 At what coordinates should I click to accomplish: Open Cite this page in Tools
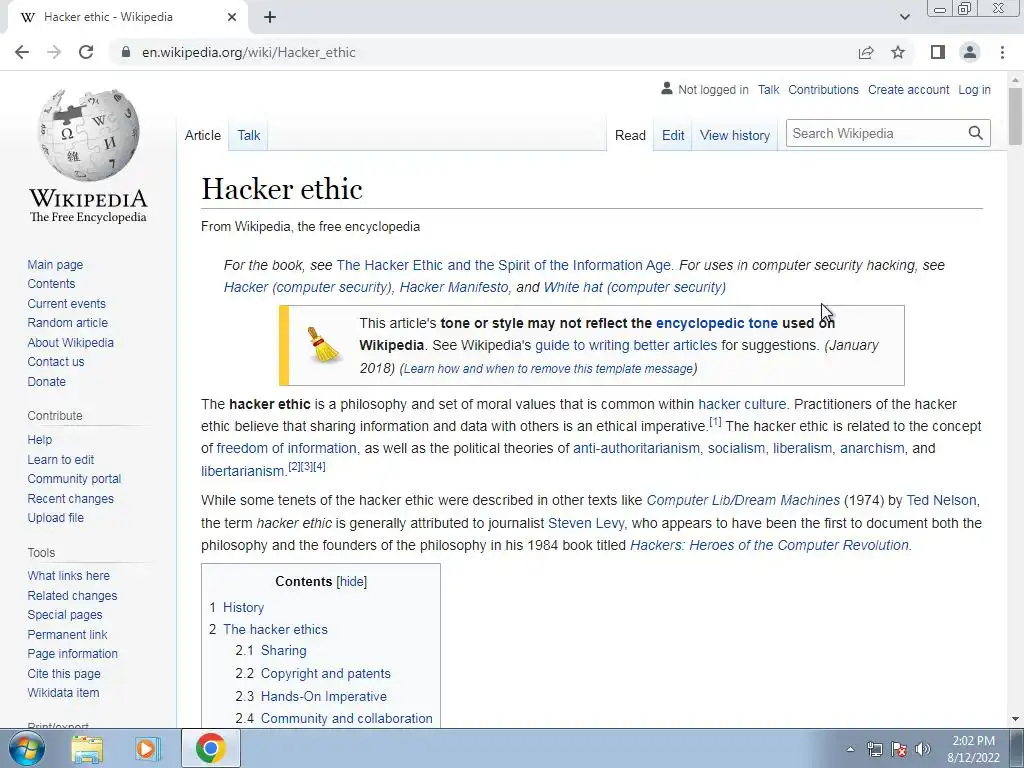63,673
